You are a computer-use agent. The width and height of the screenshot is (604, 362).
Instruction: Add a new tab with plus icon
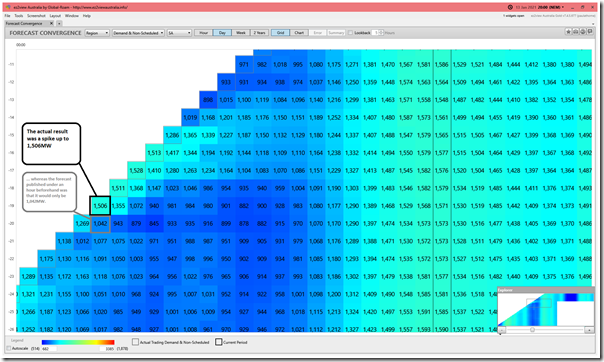click(x=59, y=23)
